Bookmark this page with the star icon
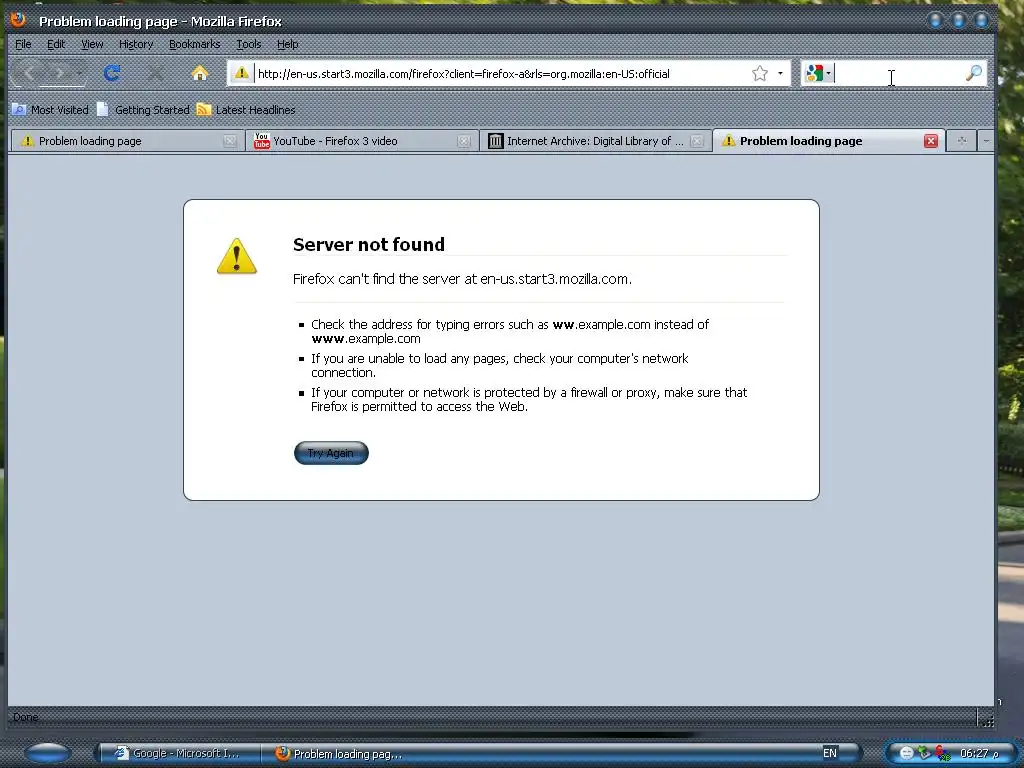This screenshot has width=1024, height=768. [760, 73]
